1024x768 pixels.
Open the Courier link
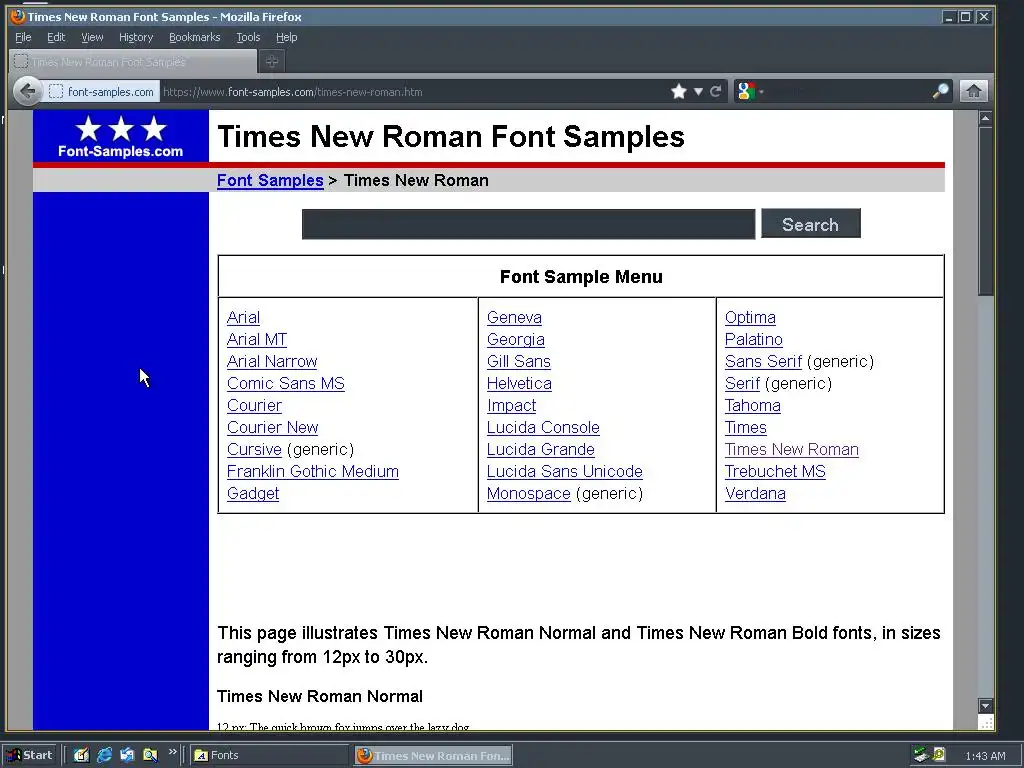point(255,406)
